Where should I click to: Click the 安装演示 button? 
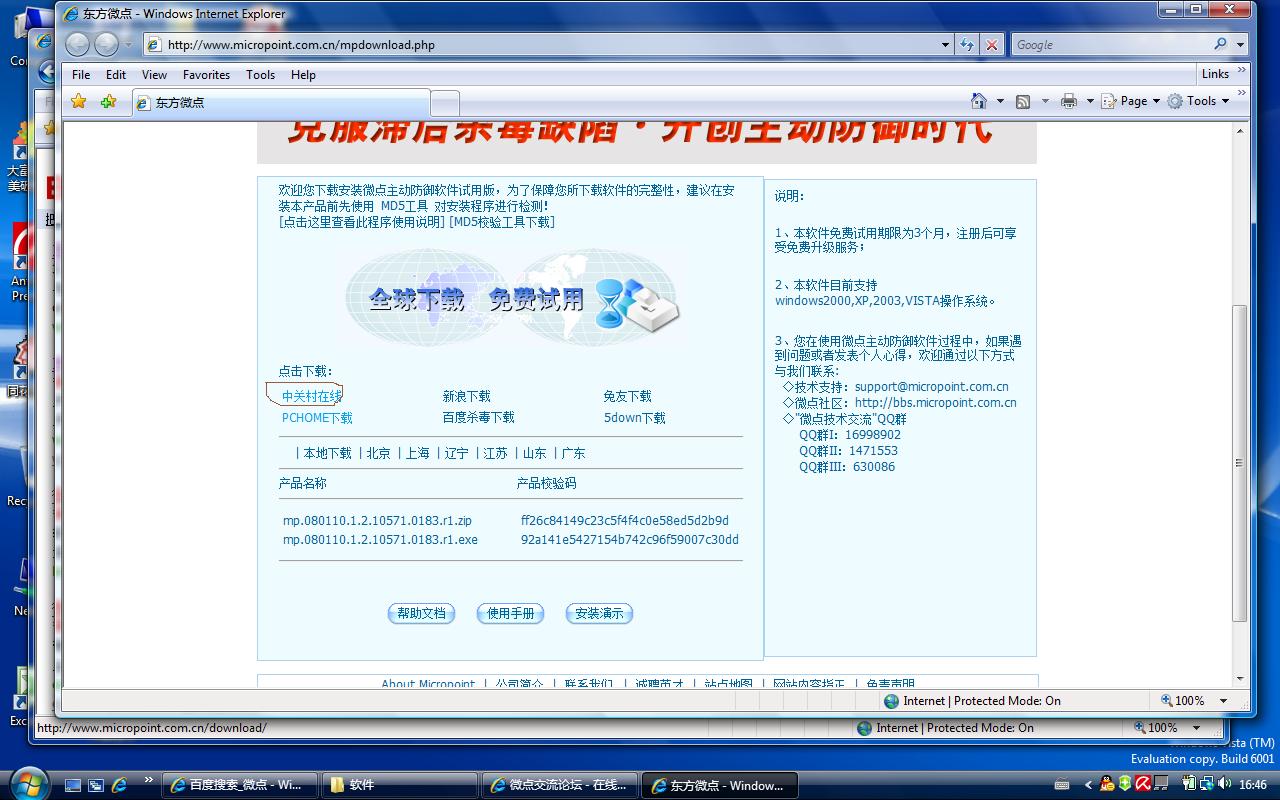tap(599, 613)
